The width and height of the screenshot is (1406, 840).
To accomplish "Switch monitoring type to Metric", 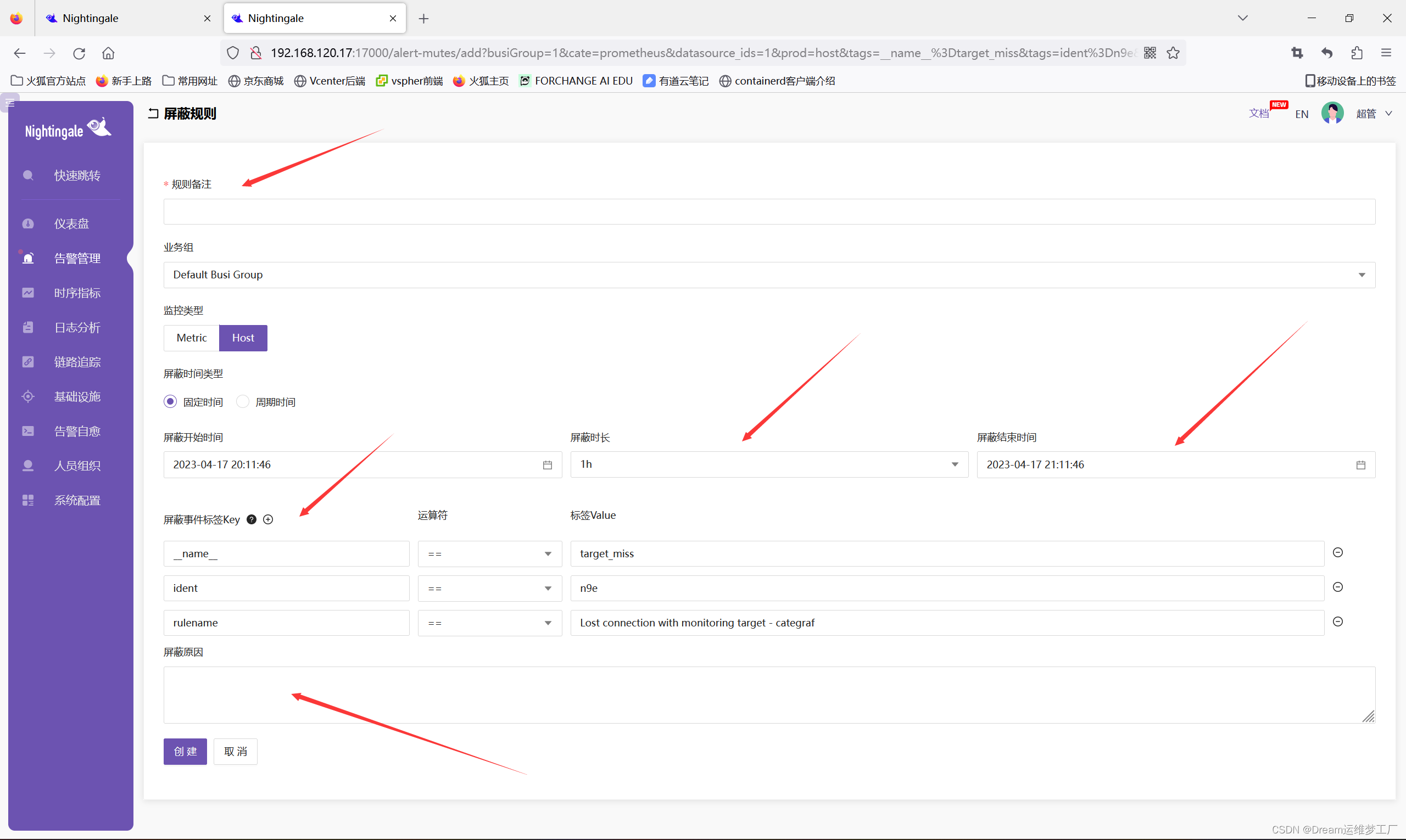I will coord(191,338).
